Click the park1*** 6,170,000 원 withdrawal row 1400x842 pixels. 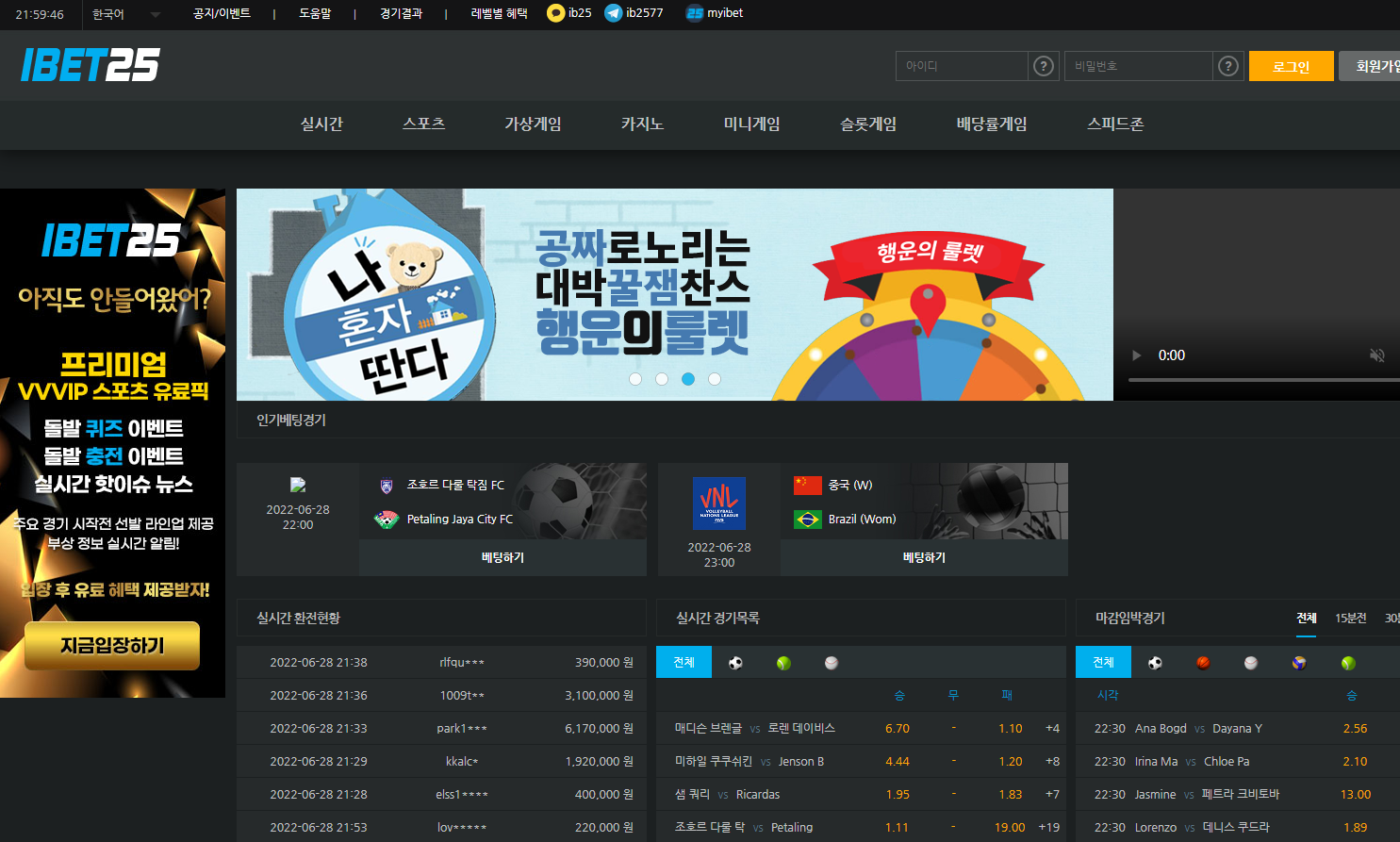(x=441, y=728)
